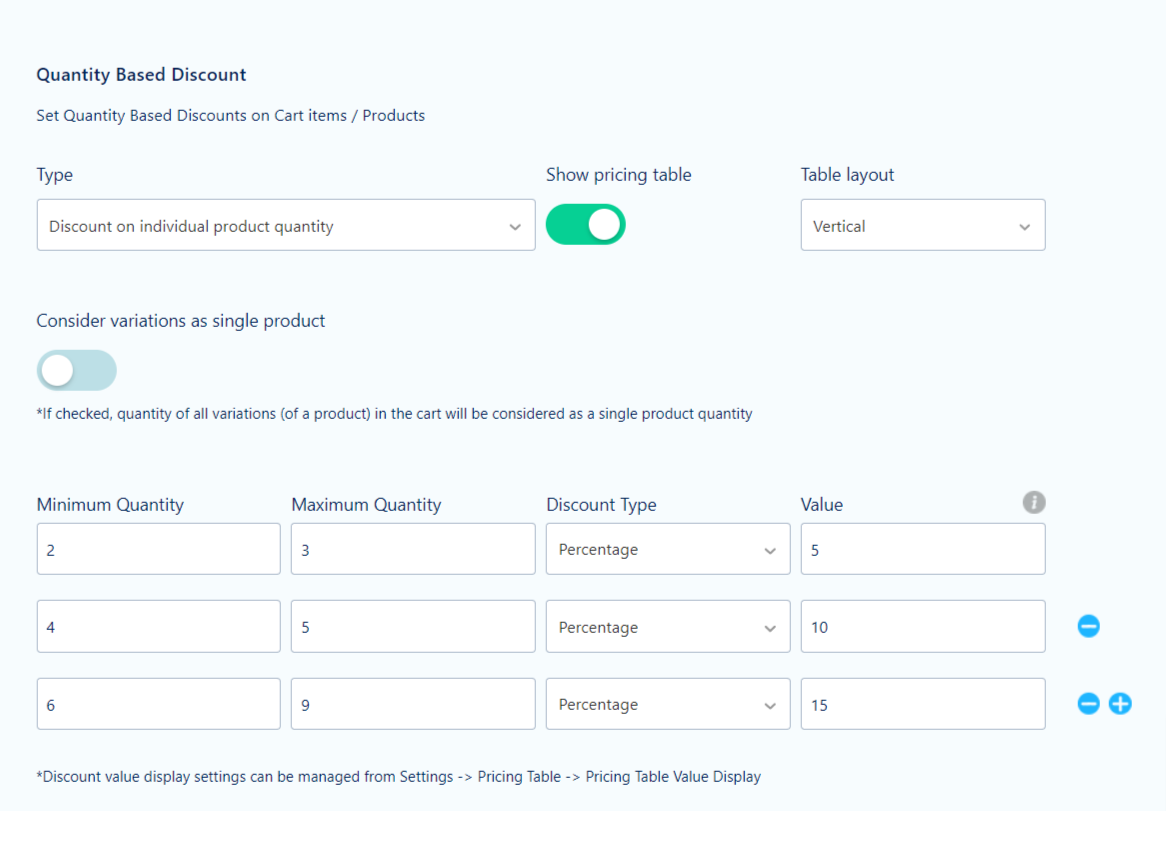Add a new discount row with plus icon
The image size is (1166, 848).
coord(1120,704)
